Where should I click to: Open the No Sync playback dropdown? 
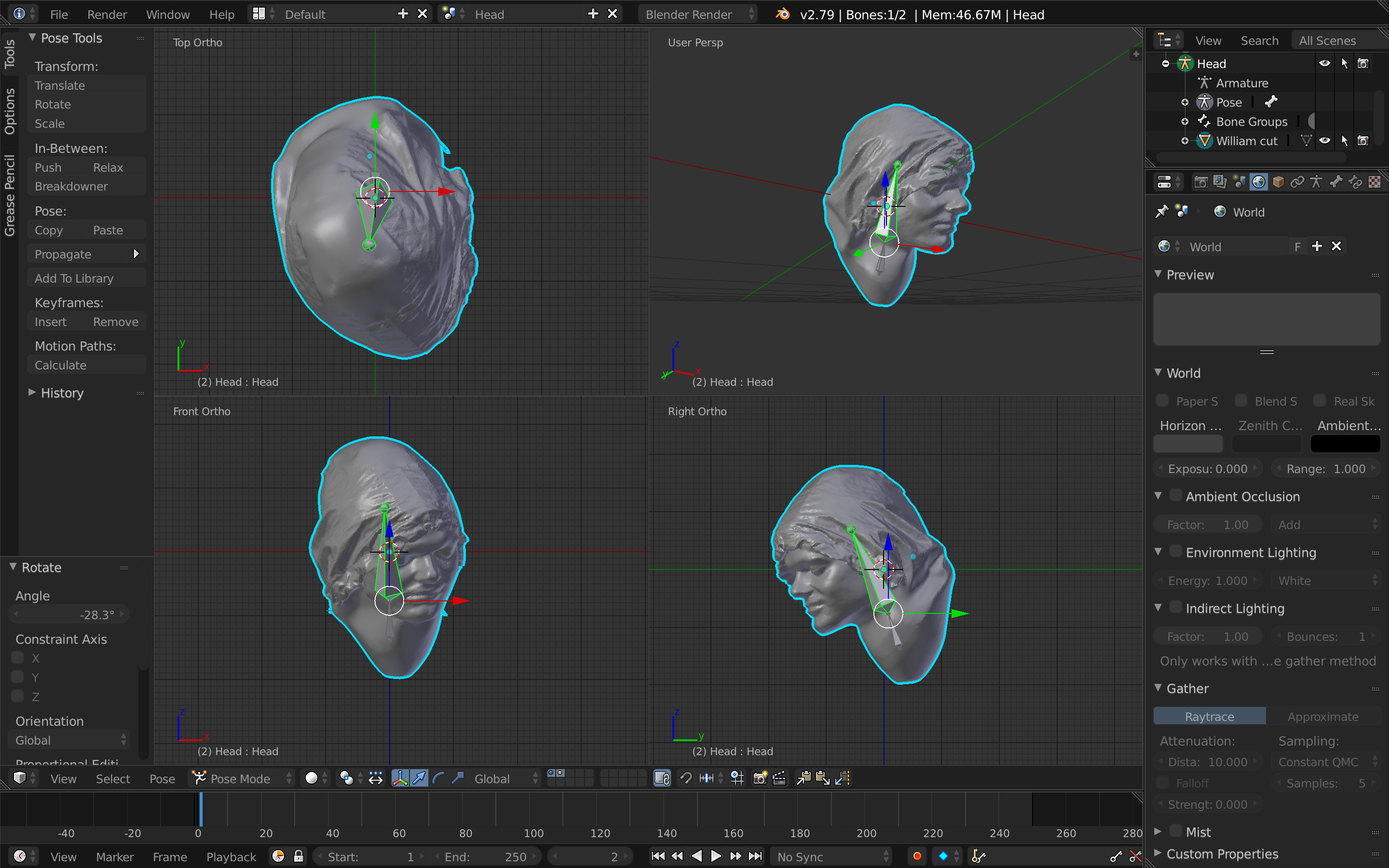(830, 856)
